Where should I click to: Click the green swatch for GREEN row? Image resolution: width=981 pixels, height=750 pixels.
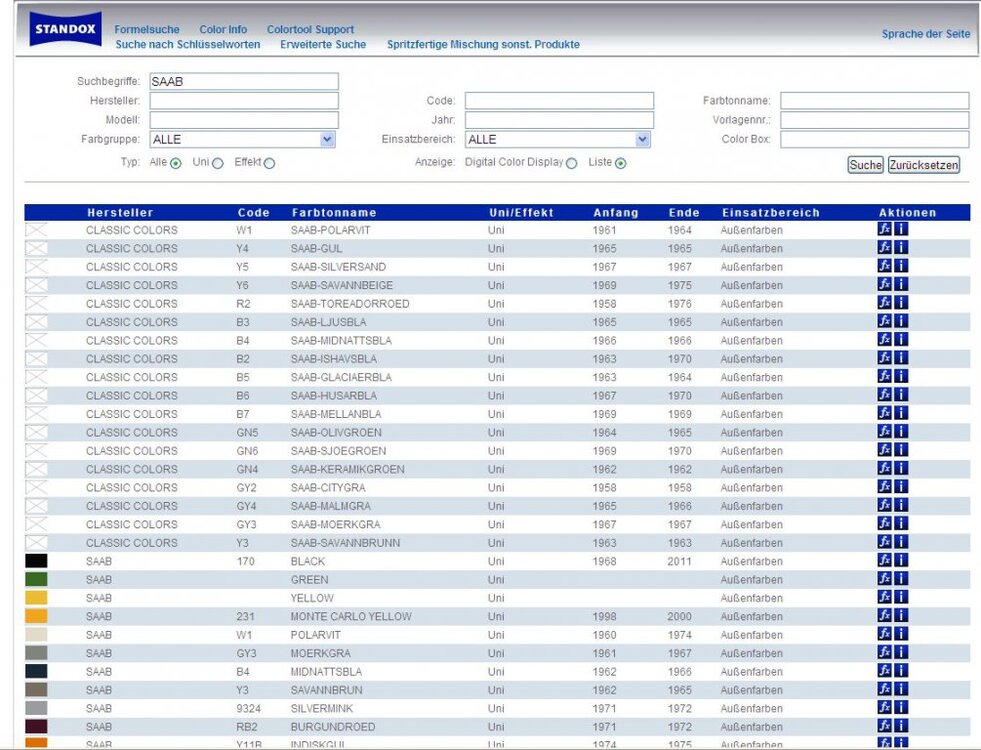36,579
